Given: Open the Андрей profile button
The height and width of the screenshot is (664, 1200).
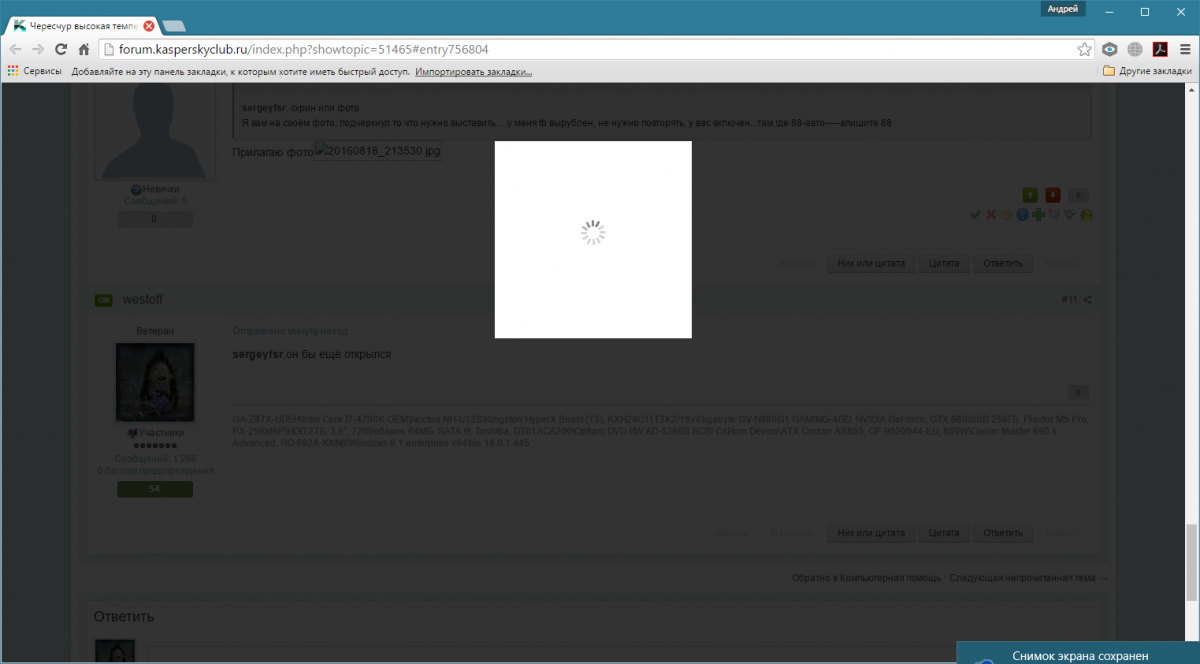Looking at the screenshot, I should pyautogui.click(x=1062, y=9).
